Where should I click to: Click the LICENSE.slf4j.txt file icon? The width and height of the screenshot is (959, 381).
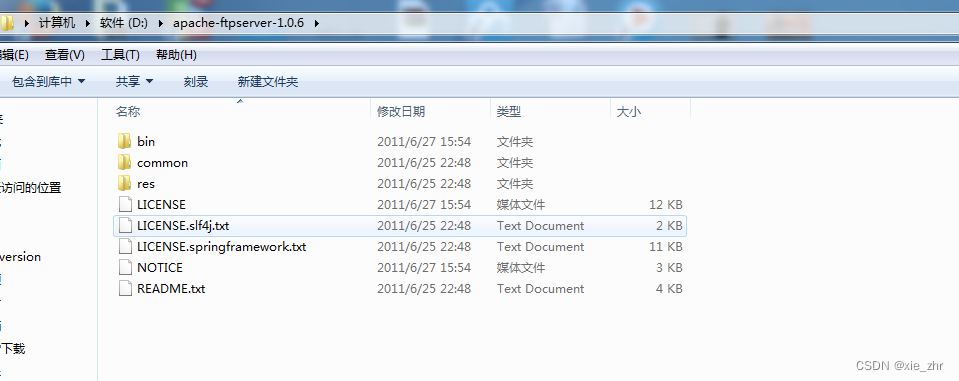(x=125, y=226)
